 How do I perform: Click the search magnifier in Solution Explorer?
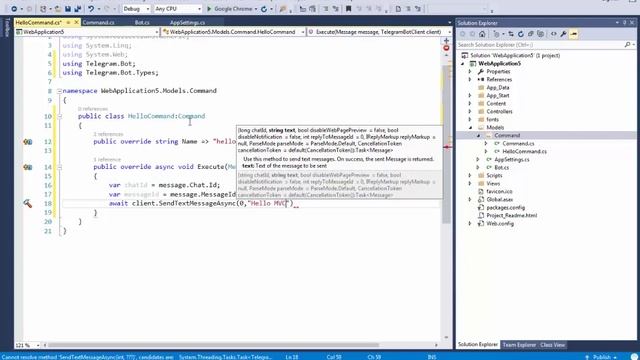click(x=627, y=44)
